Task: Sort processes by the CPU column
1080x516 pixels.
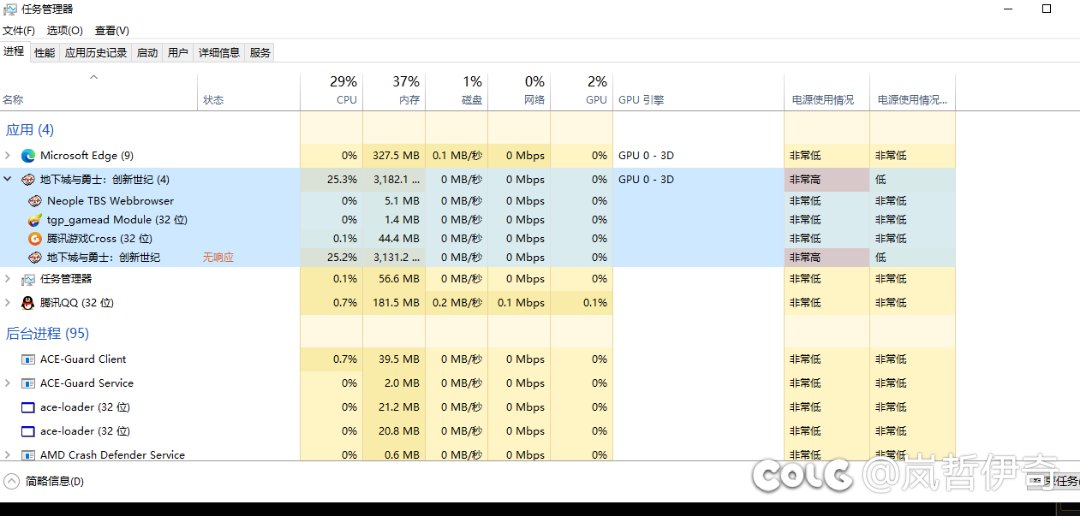Action: [345, 91]
